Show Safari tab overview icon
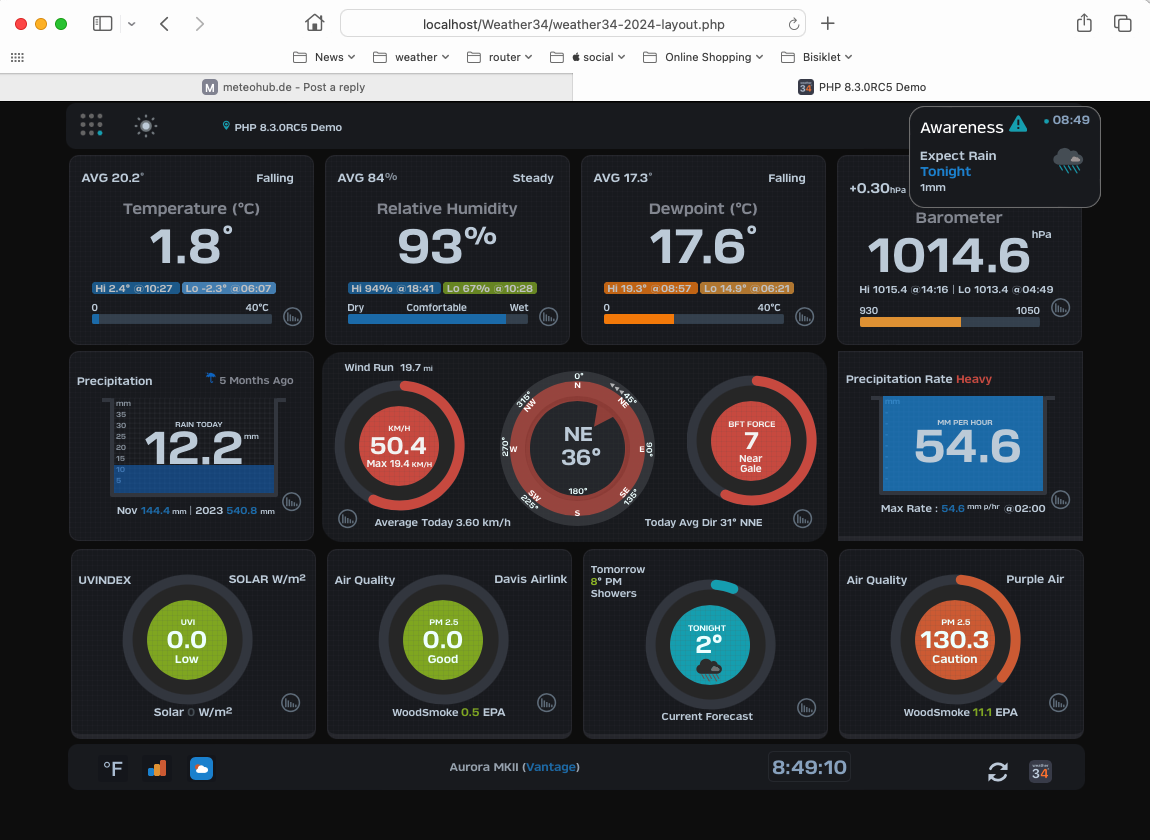Screen dimensions: 1150x840 pyautogui.click(x=1122, y=23)
